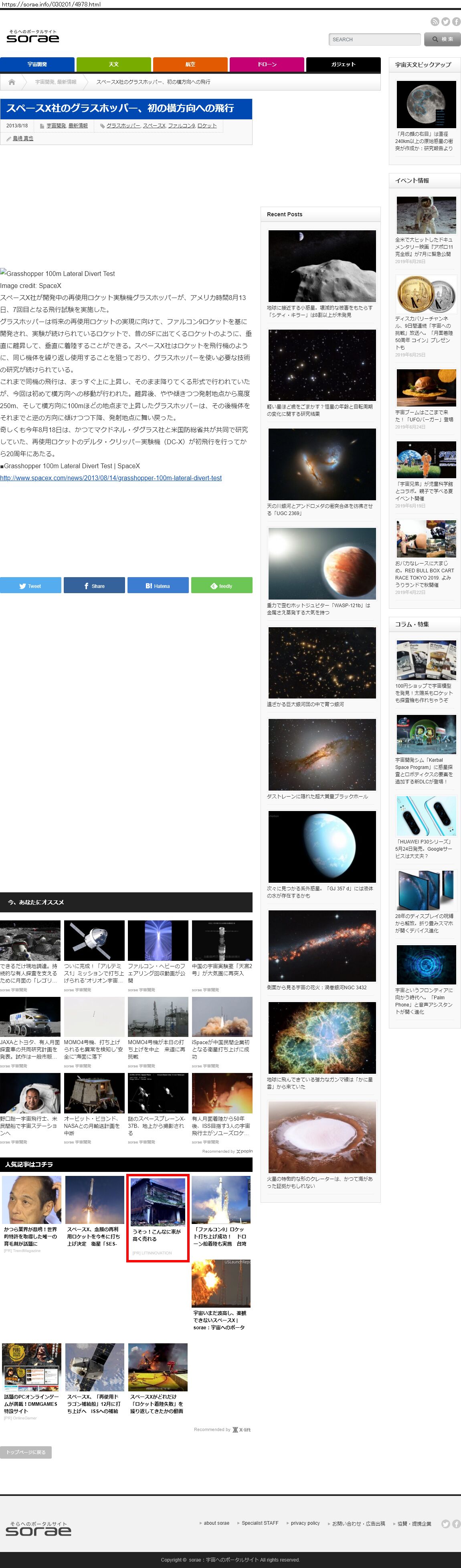Click 宇宙開発, 最新情報 breadcrumb link
Image resolution: width=461 pixels, height=1568 pixels.
click(55, 82)
